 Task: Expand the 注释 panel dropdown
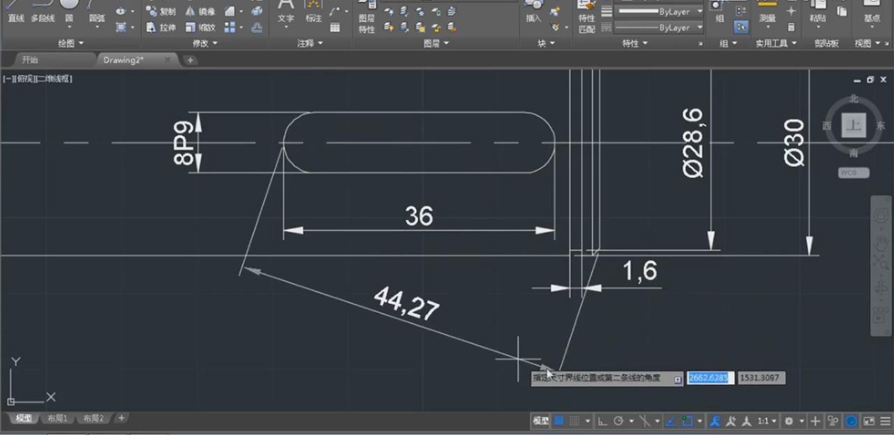(x=310, y=43)
